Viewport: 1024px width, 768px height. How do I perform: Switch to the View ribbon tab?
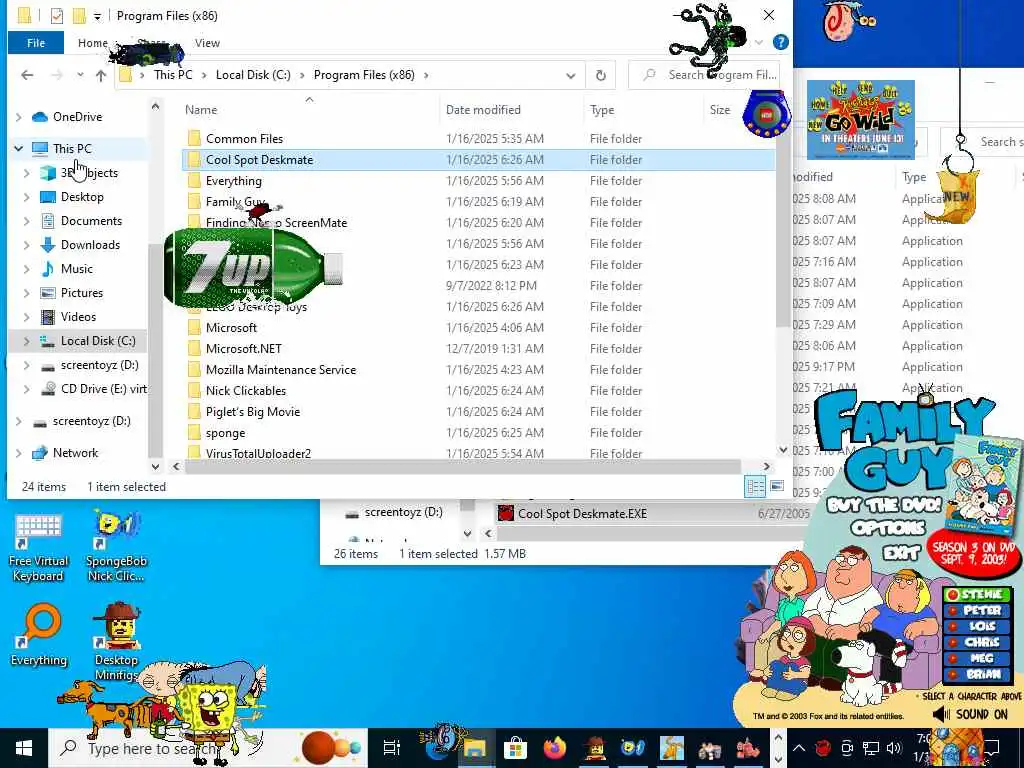point(207,42)
